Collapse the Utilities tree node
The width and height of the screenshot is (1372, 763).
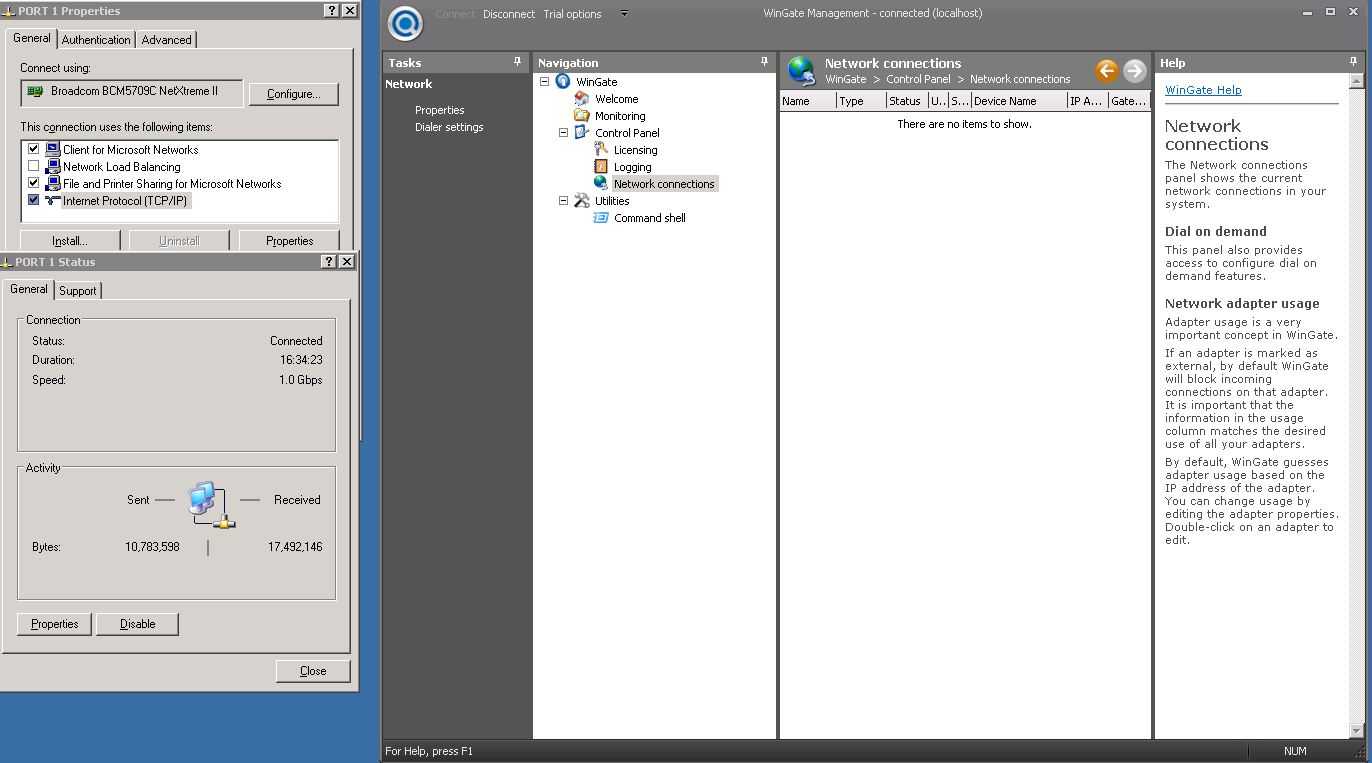tap(563, 200)
